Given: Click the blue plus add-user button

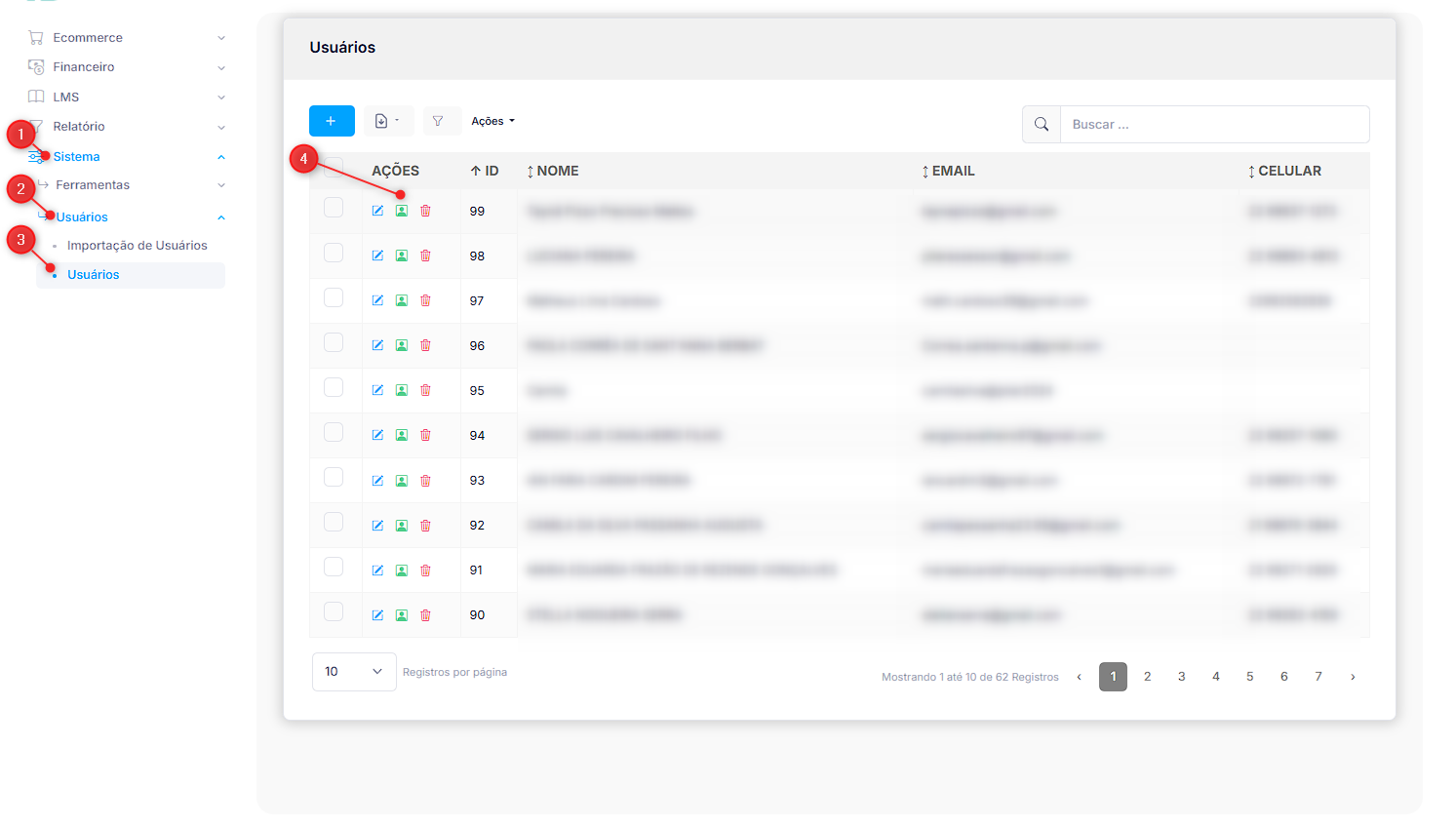Looking at the screenshot, I should coord(332,121).
